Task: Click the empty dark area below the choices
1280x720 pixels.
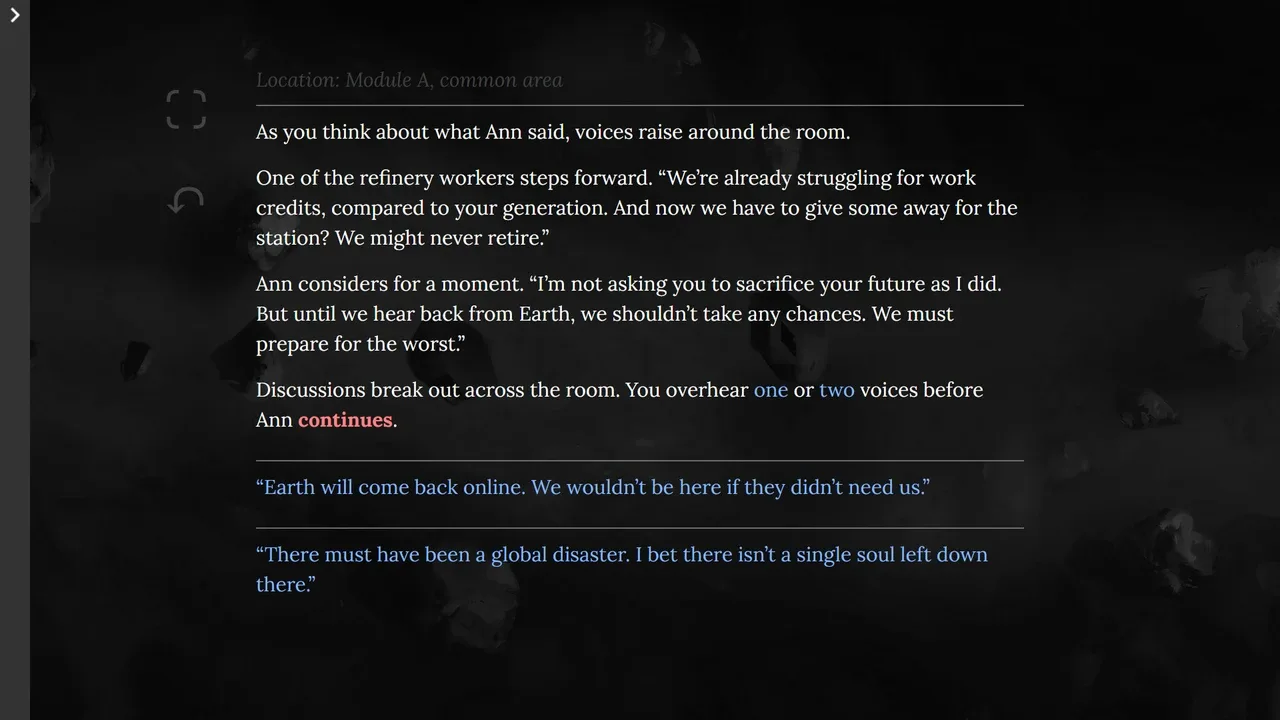Action: click(x=640, y=660)
